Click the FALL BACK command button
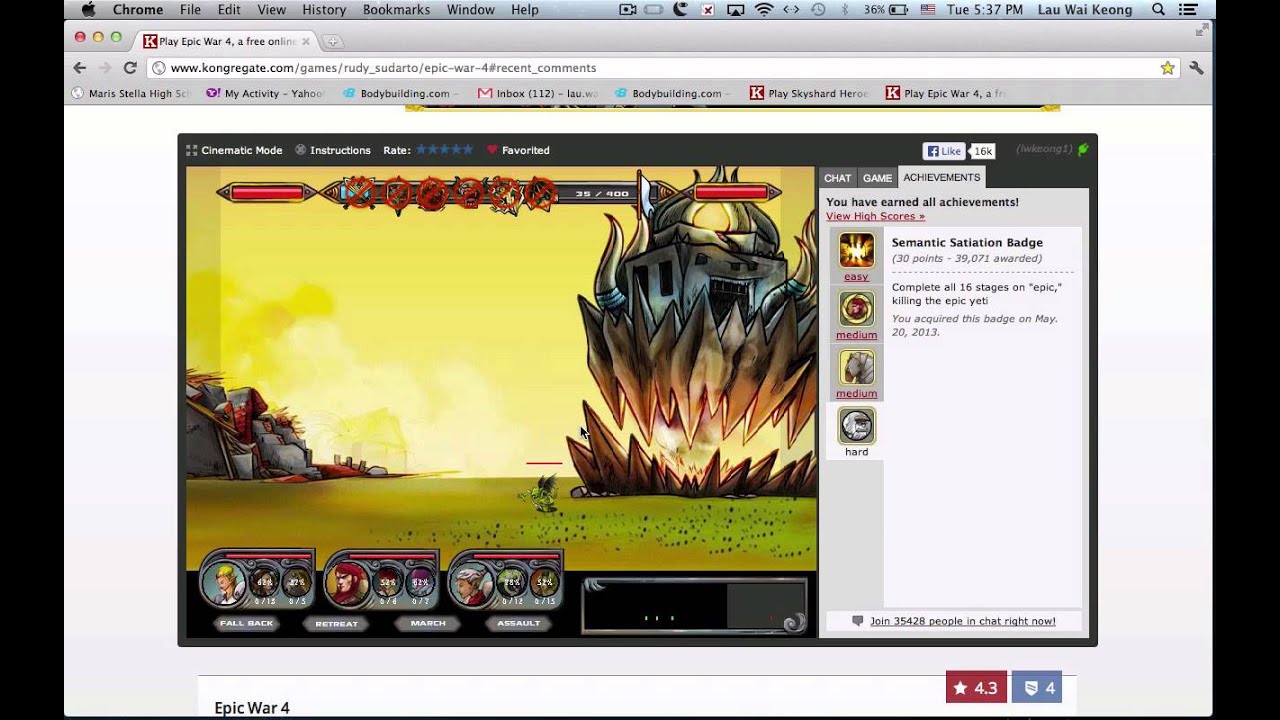 tap(246, 623)
